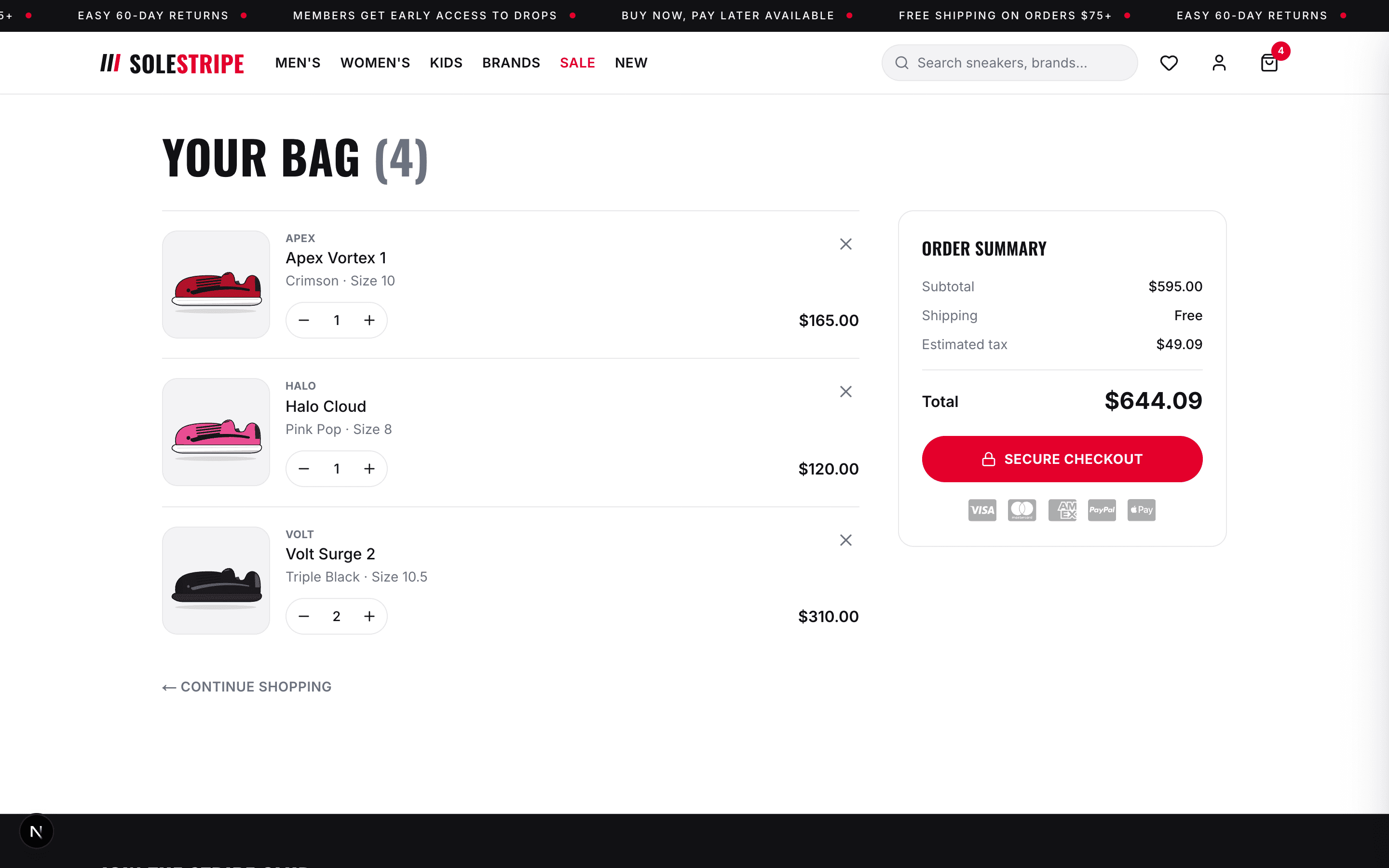
Task: Click "Pink Pop · Size 8" variant text
Action: [x=339, y=429]
